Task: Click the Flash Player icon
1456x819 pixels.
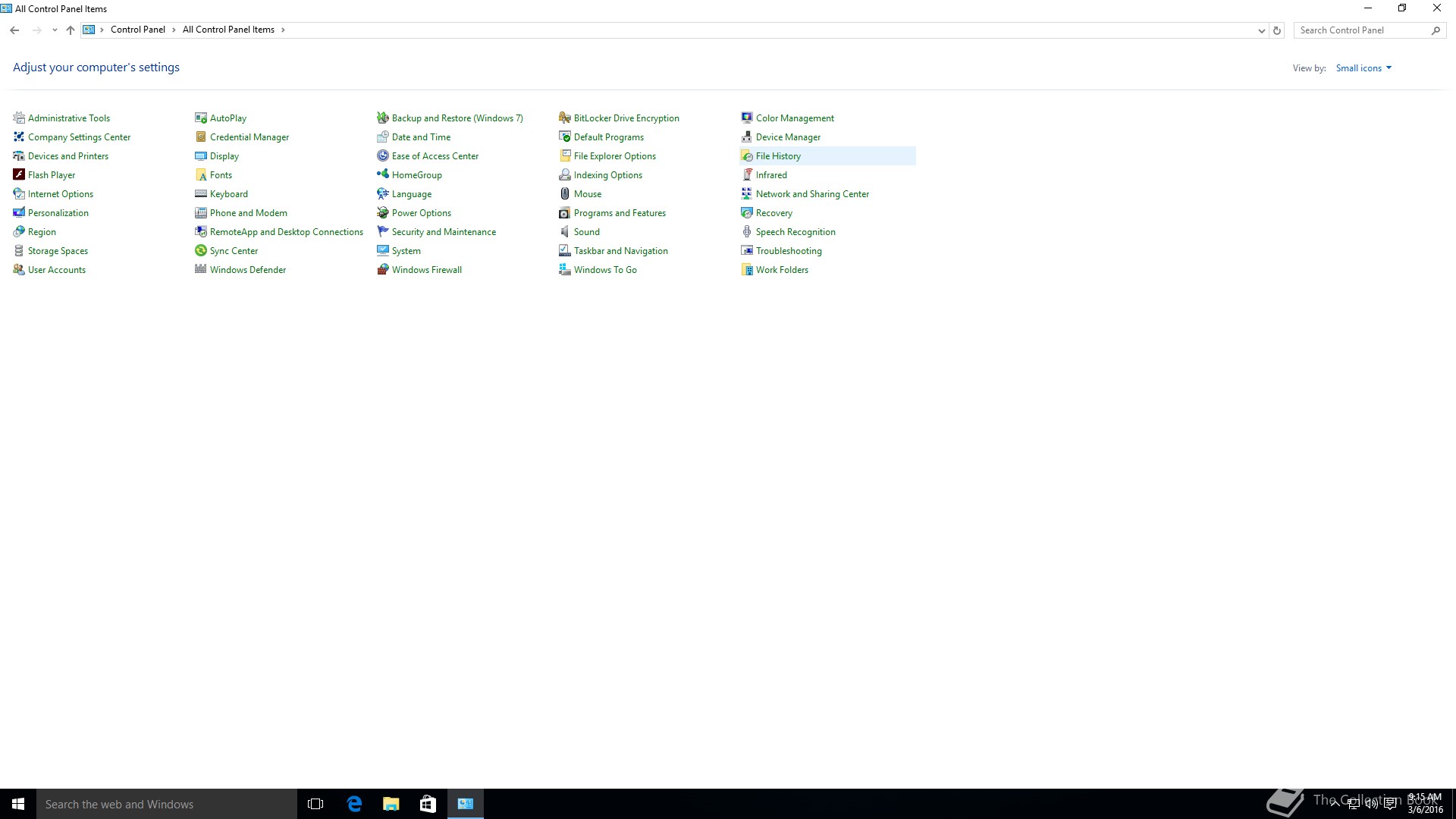Action: click(19, 174)
